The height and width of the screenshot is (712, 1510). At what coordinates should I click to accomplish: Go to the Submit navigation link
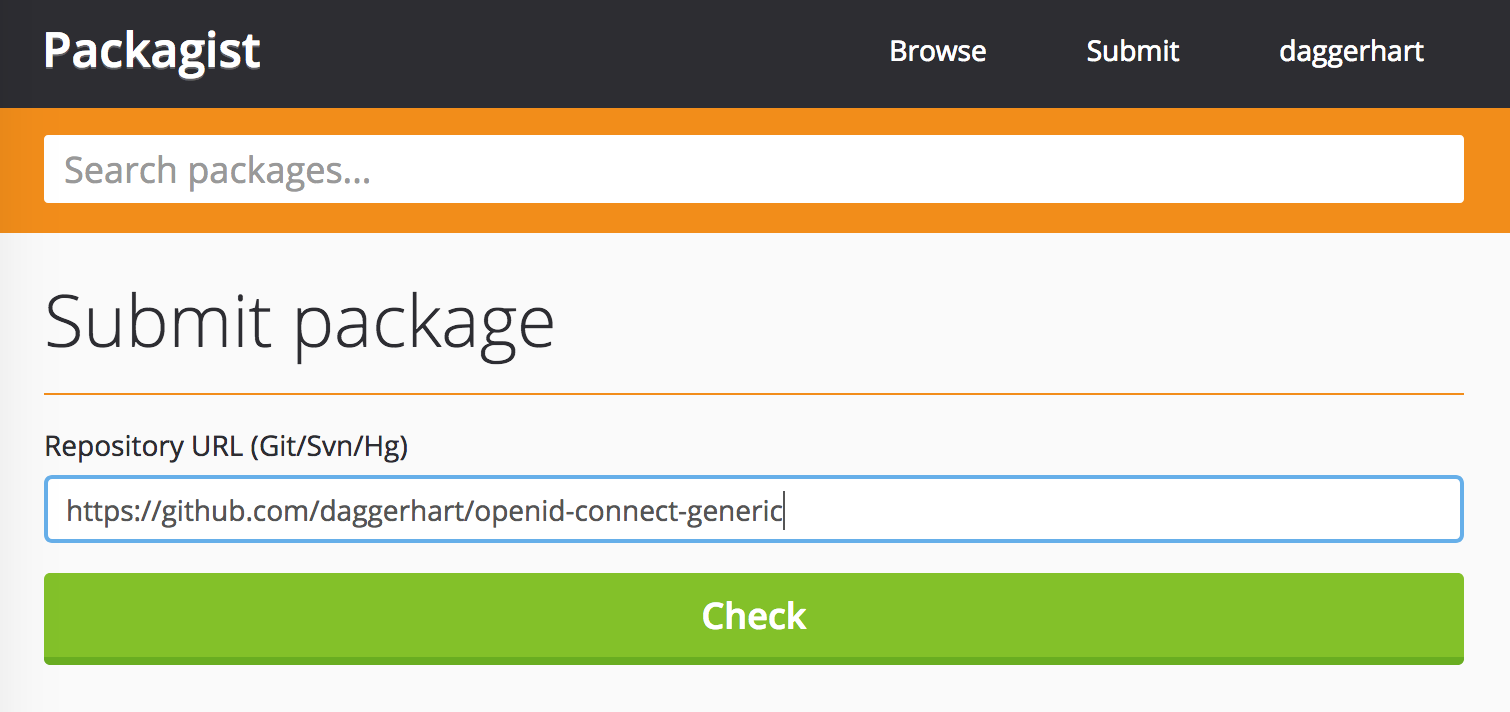tap(1133, 51)
